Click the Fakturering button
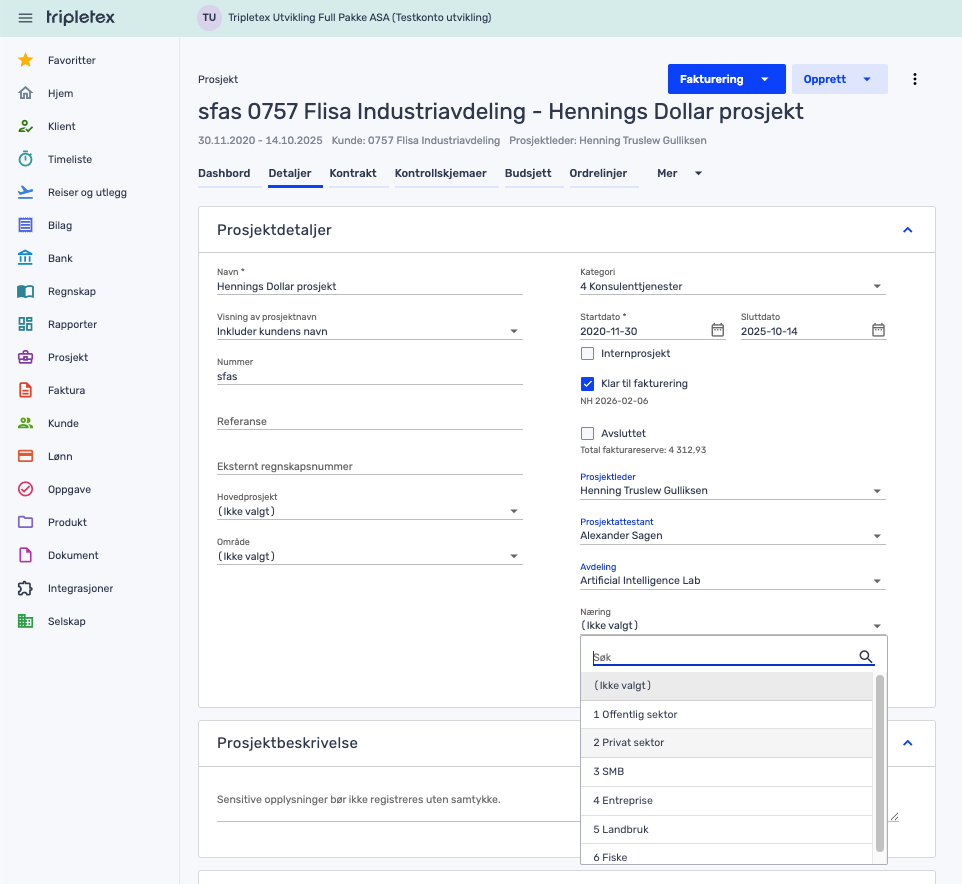The image size is (962, 884). (712, 79)
